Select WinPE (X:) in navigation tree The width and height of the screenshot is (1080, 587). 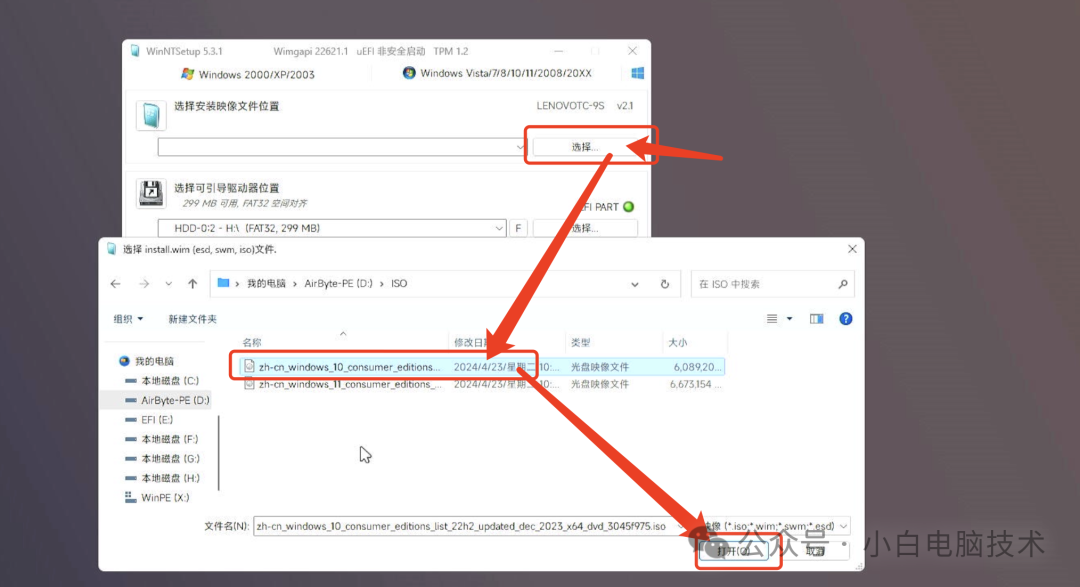click(157, 497)
